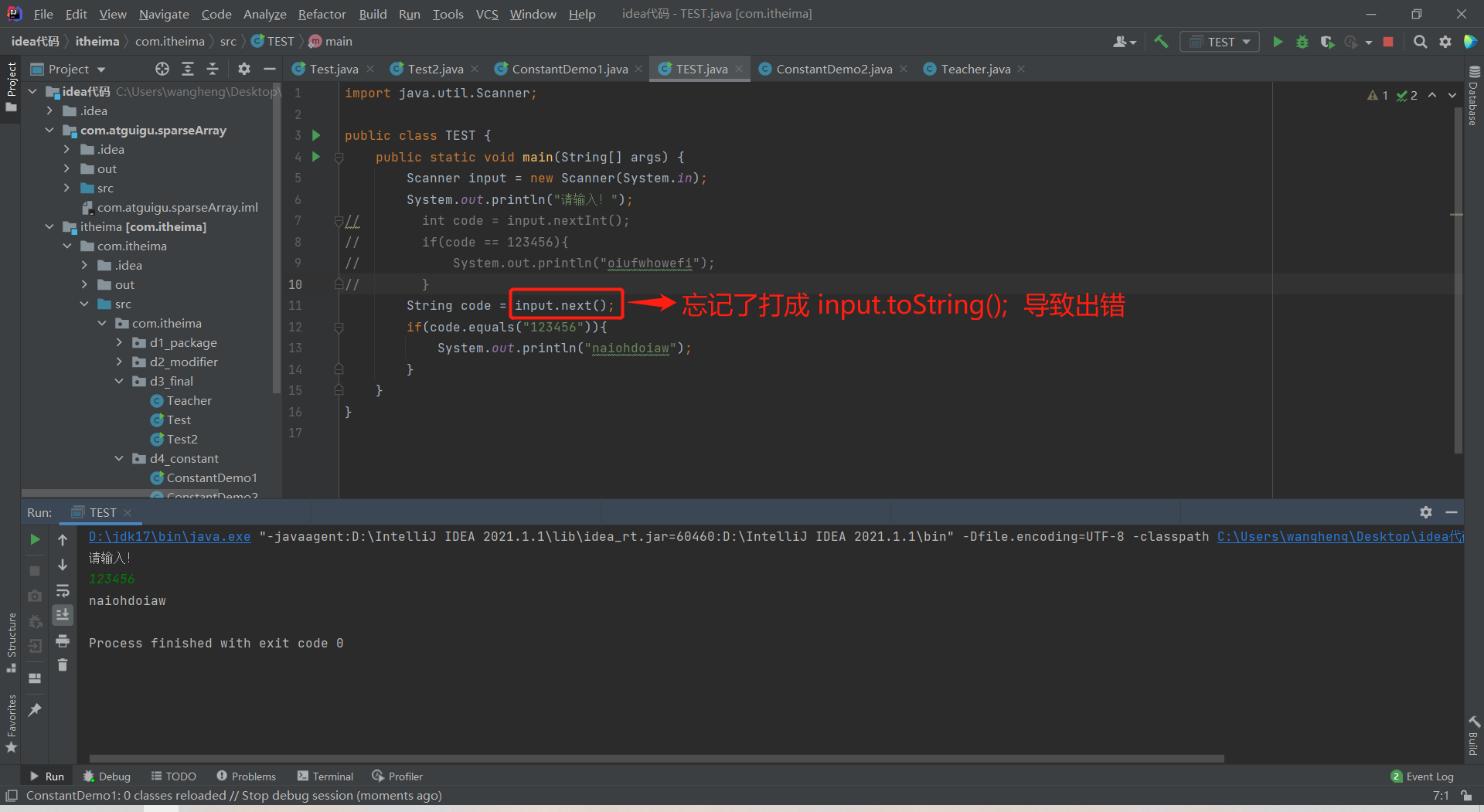Toggle the Project tool window via the left stripe
Viewport: 1484px width, 812px height.
[11, 86]
